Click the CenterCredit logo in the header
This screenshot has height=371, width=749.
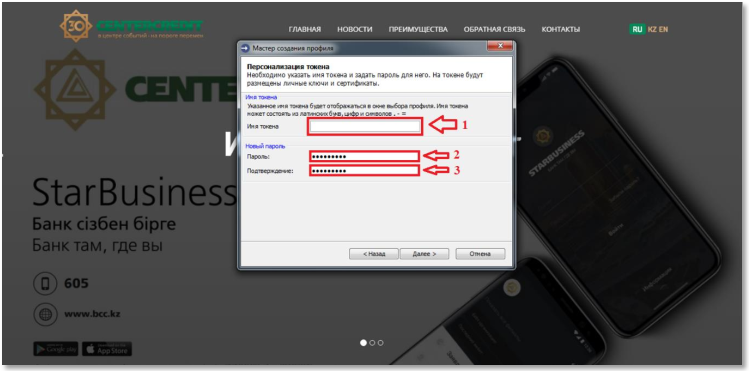(x=132, y=26)
